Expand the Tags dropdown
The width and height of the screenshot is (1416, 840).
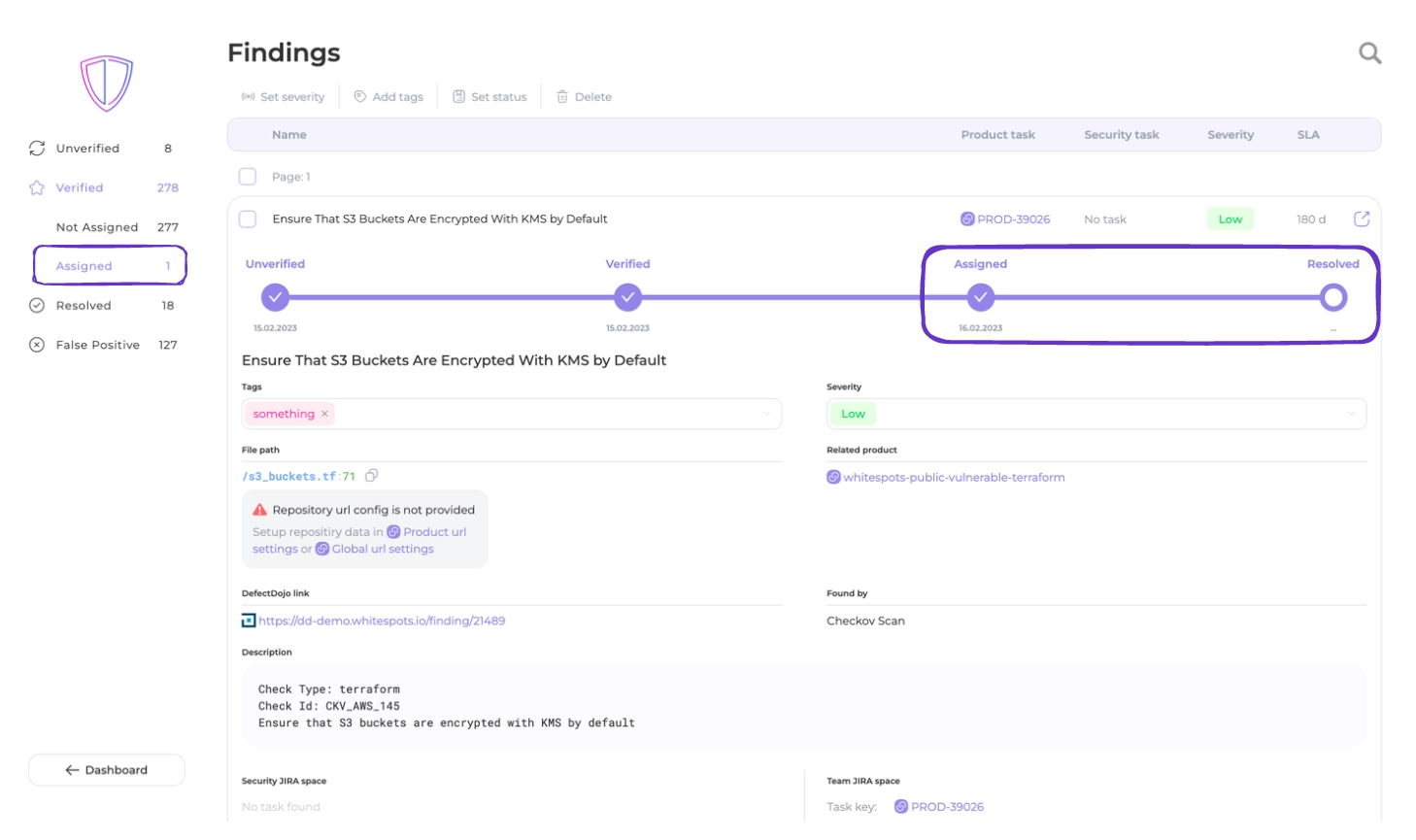[766, 414]
